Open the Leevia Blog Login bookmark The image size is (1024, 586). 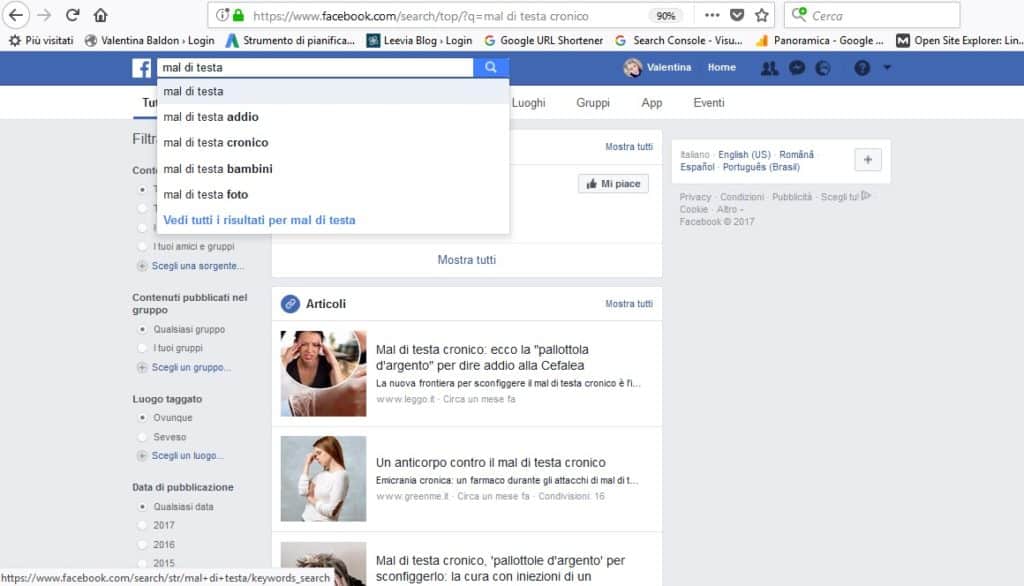pos(419,41)
